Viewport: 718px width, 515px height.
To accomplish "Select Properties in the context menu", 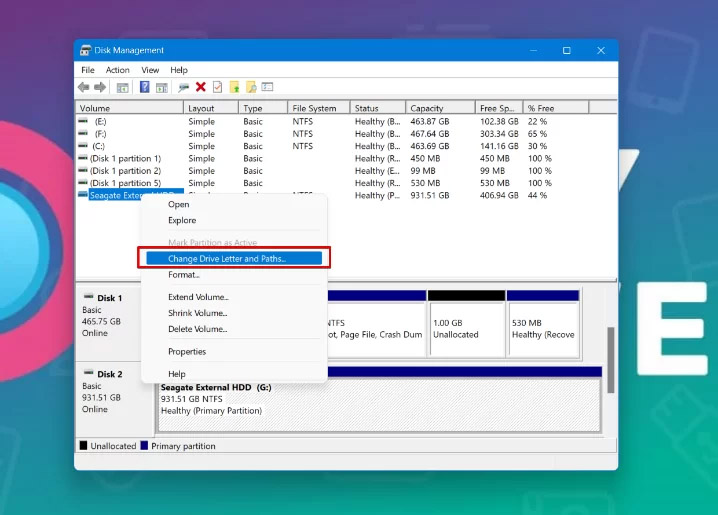I will [187, 352].
